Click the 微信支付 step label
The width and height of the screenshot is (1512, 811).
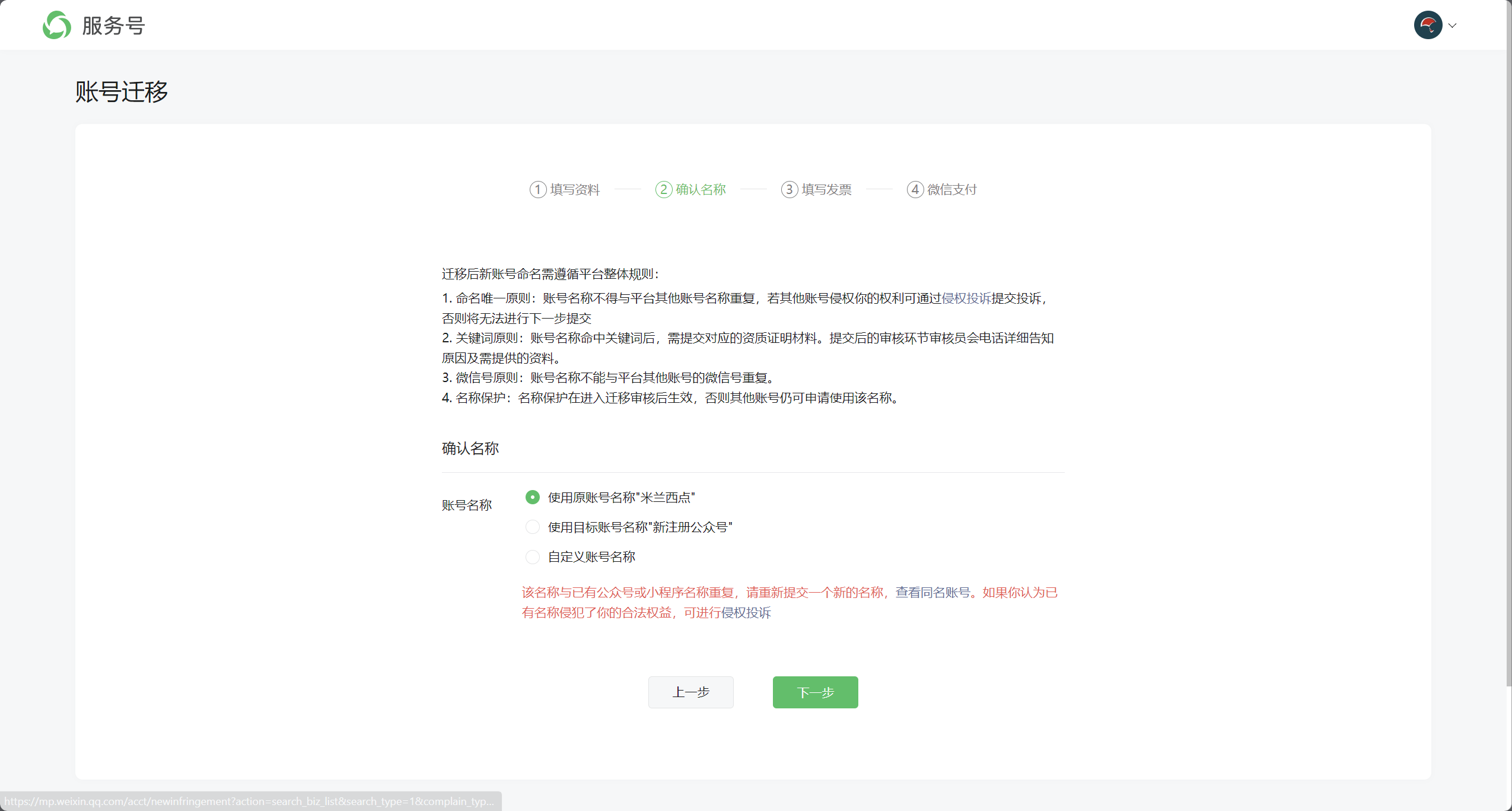951,189
